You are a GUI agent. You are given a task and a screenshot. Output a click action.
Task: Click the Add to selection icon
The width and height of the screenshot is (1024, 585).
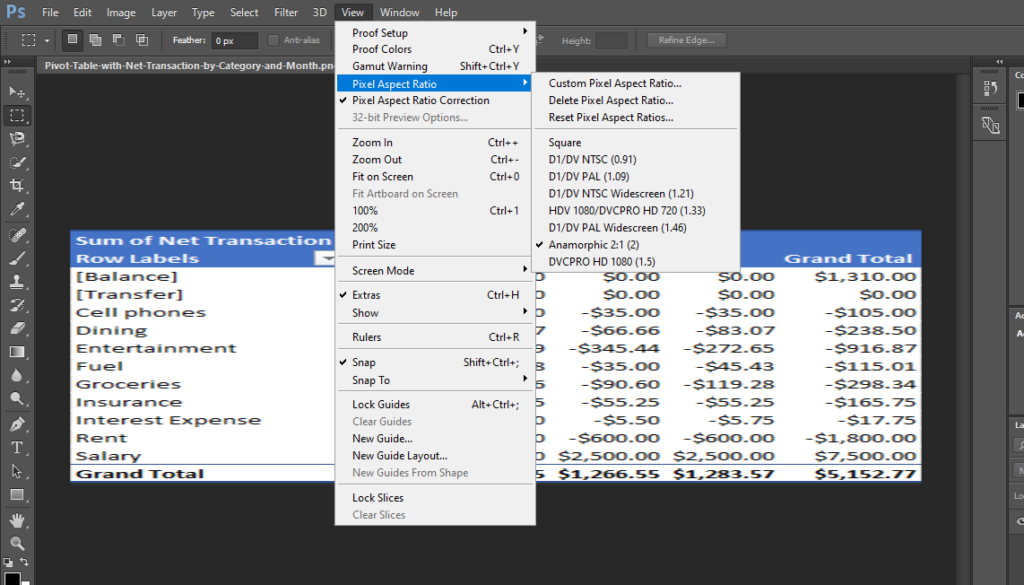pos(95,40)
